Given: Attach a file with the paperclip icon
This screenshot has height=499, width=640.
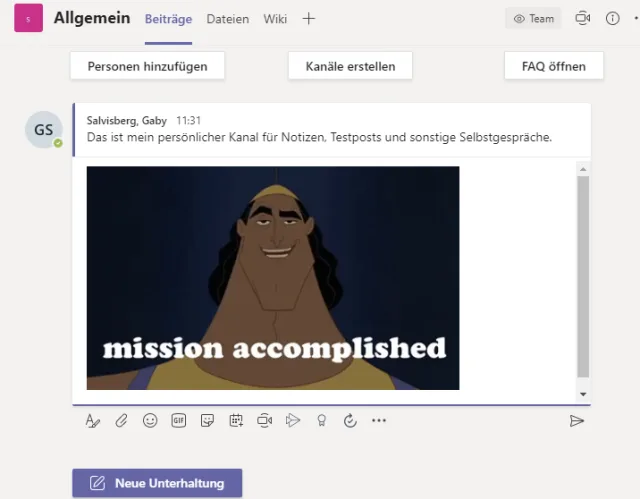Looking at the screenshot, I should [121, 421].
